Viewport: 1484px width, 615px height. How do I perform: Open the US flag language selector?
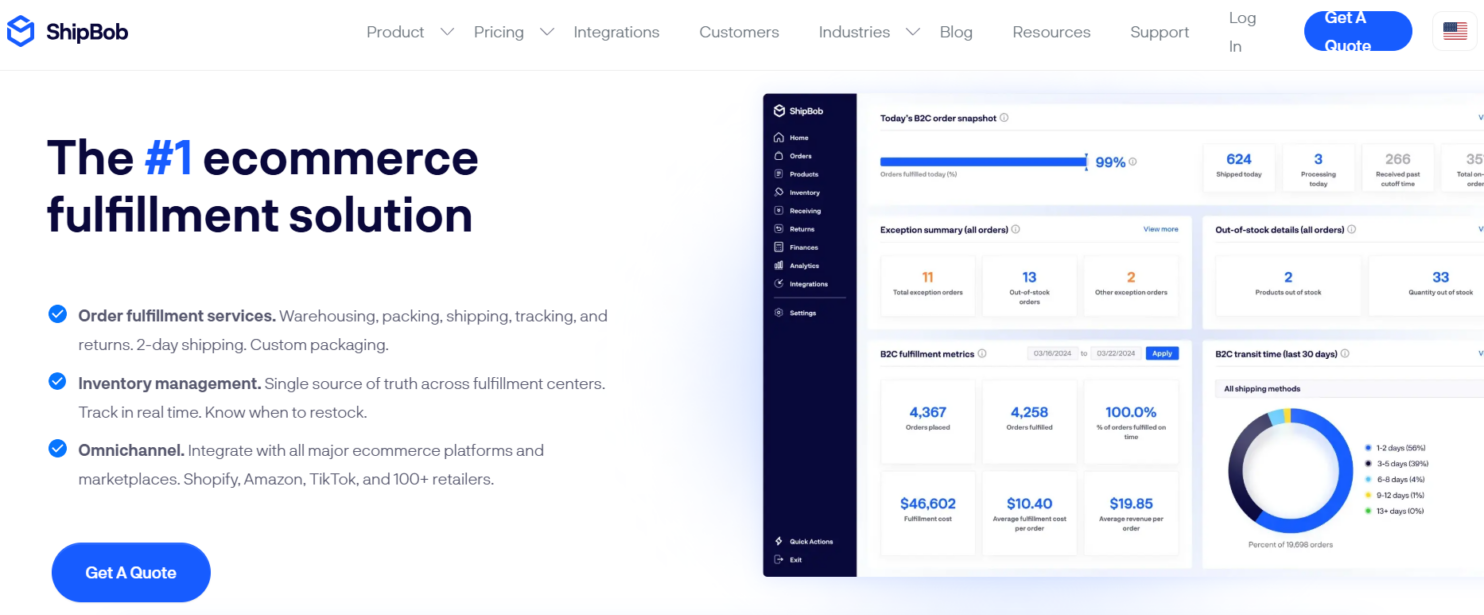coord(1455,31)
